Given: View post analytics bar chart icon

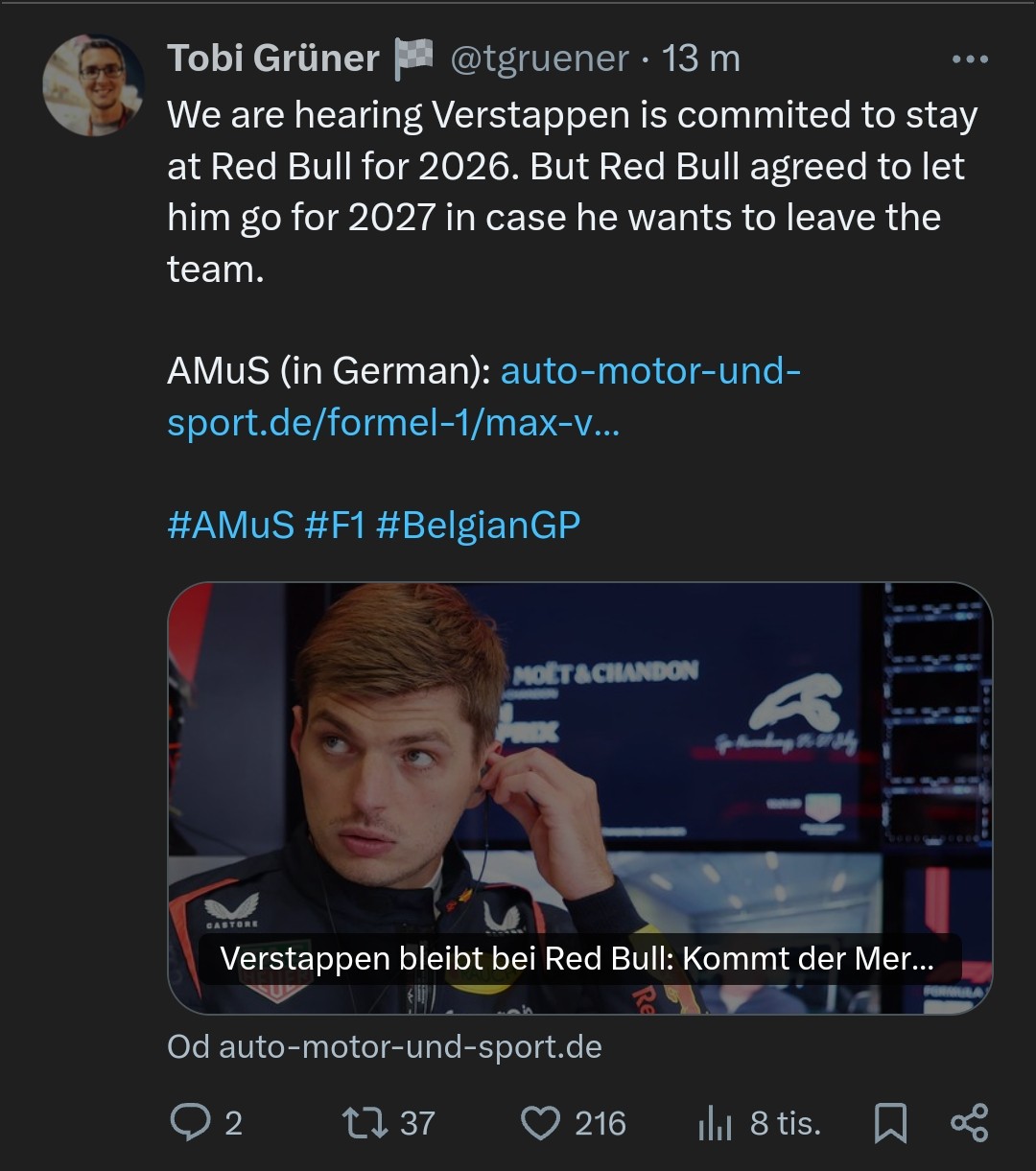Looking at the screenshot, I should coord(716,1124).
